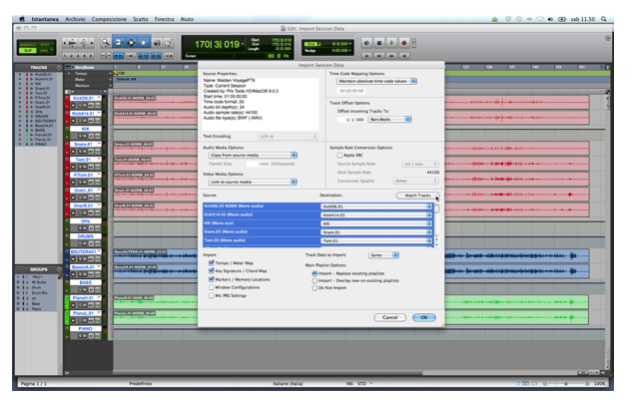
Task: Open the Archivio menu
Action: coord(75,19)
